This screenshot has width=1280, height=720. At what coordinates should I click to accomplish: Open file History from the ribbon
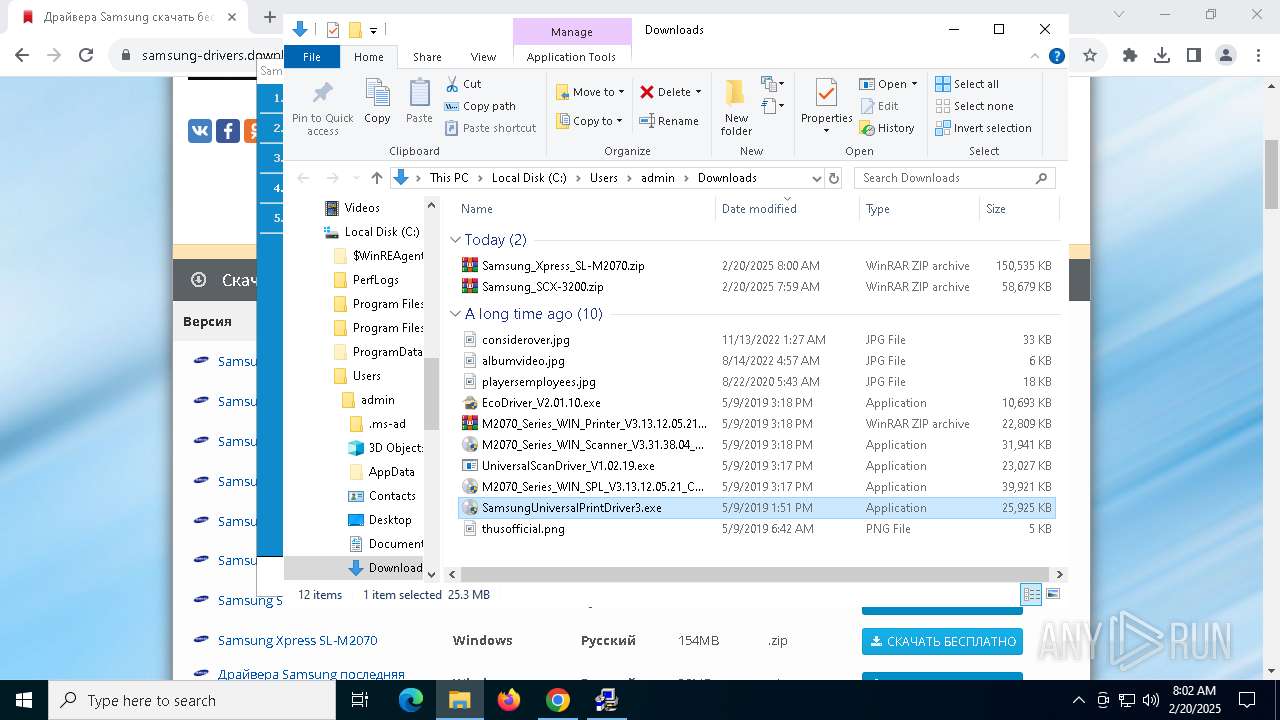pos(886,128)
